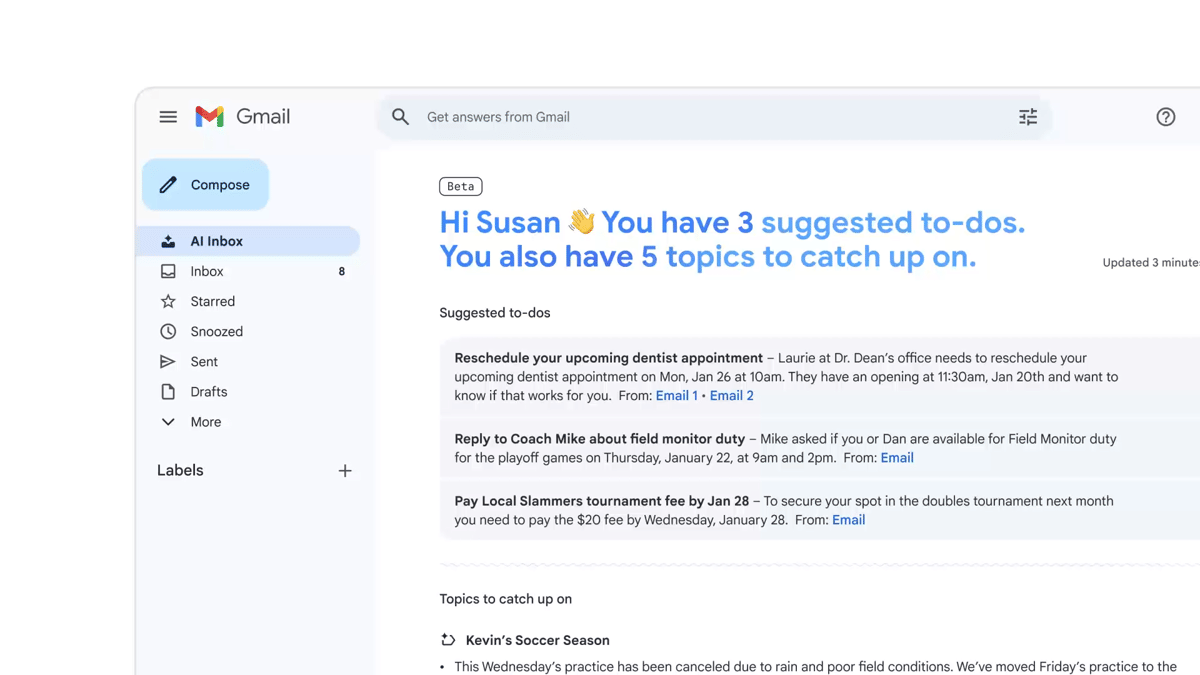This screenshot has width=1200, height=675.
Task: Open the Email link from Coach Mike
Action: pyautogui.click(x=897, y=457)
